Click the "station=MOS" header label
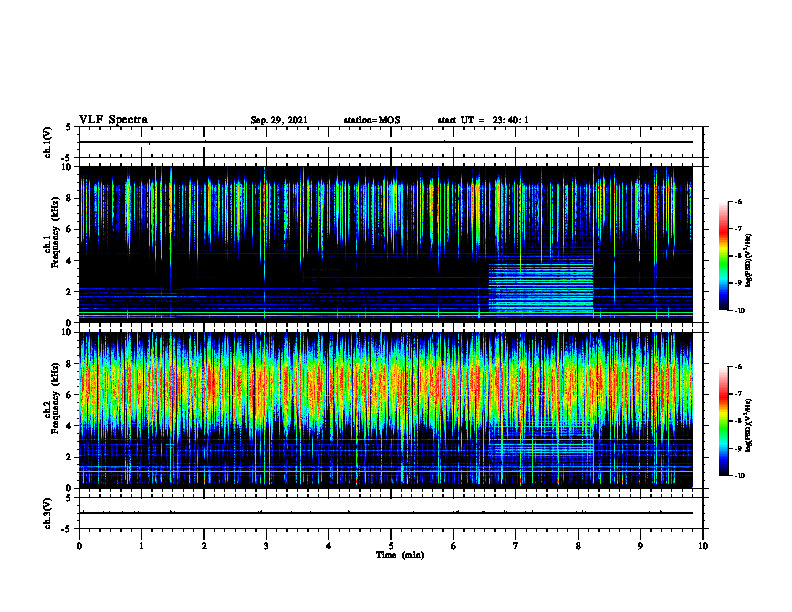792x612 pixels. pos(372,120)
